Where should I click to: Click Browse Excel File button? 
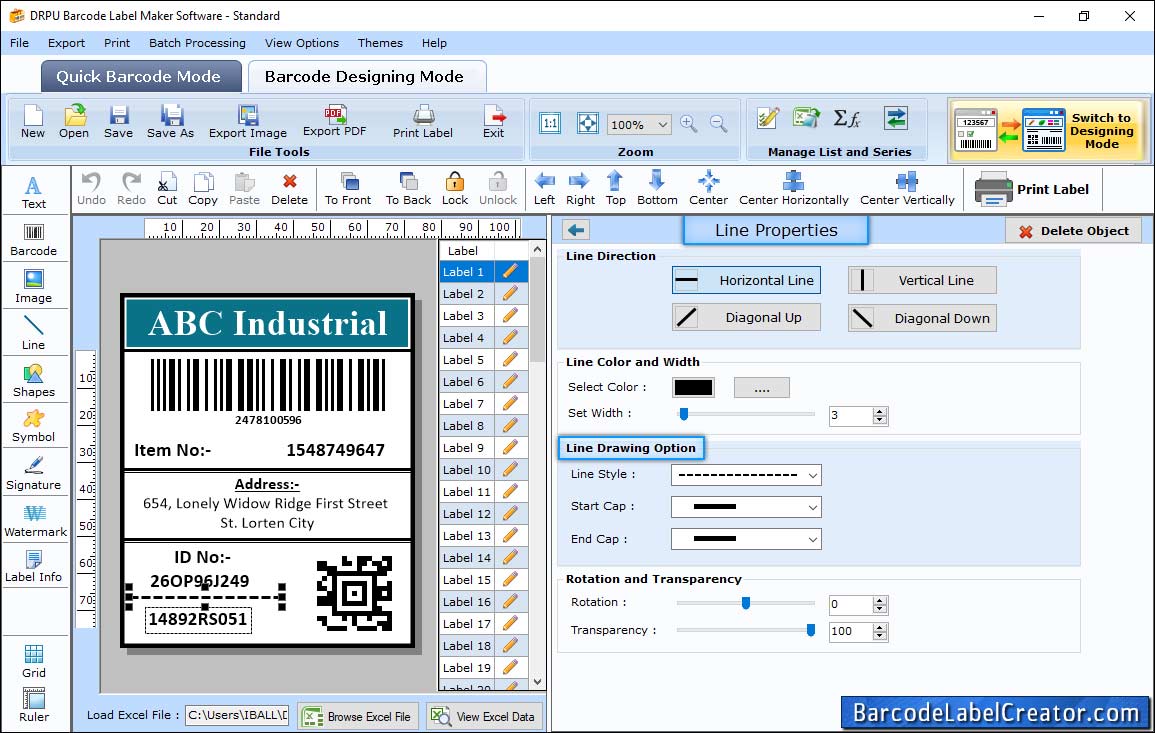point(358,716)
